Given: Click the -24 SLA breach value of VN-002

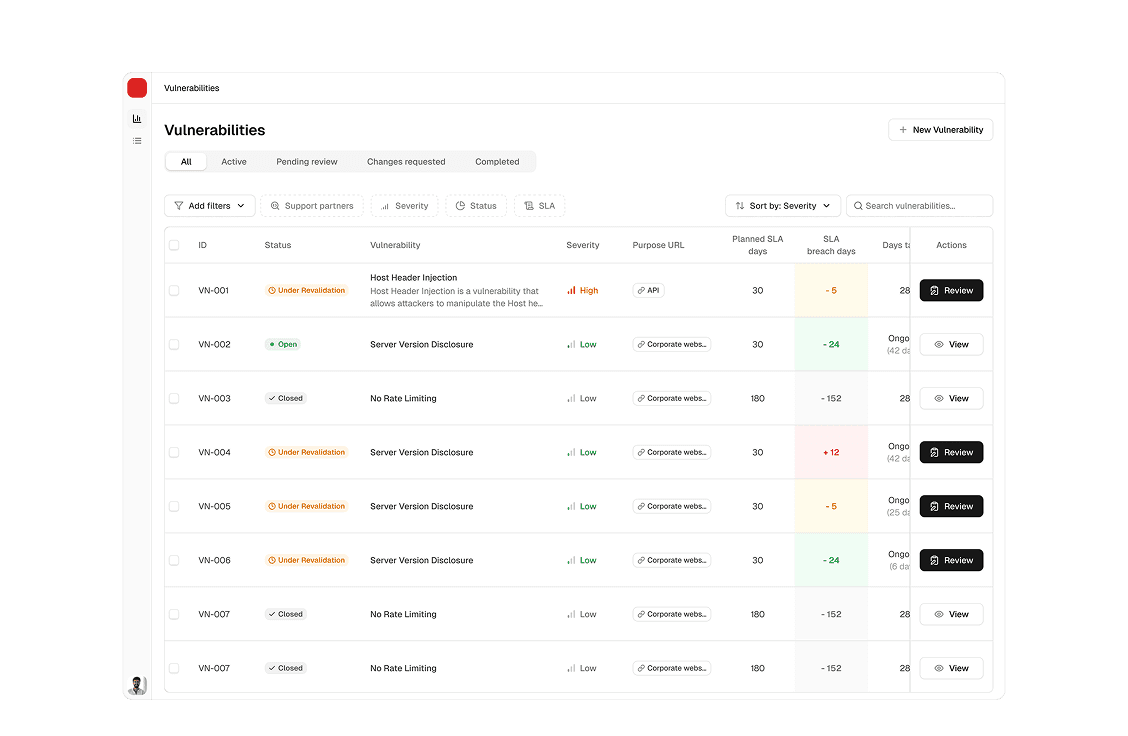Looking at the screenshot, I should [831, 345].
